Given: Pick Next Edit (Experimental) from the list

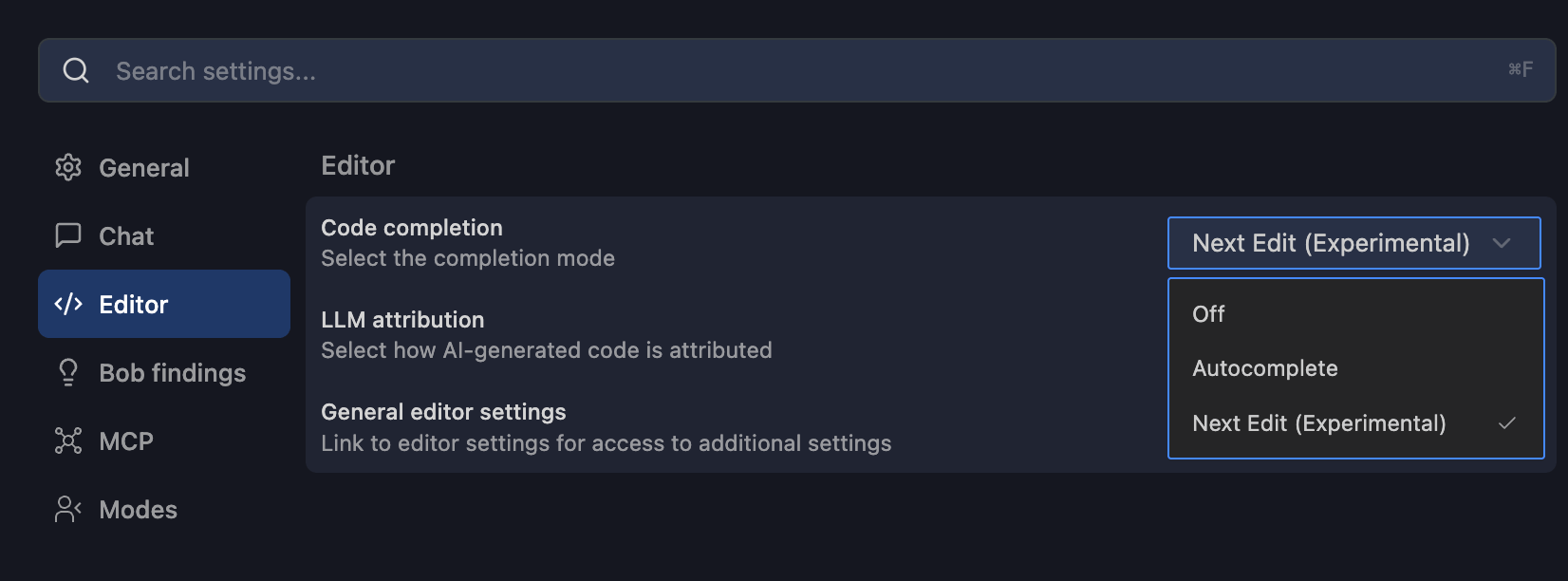Looking at the screenshot, I should pos(1318,423).
